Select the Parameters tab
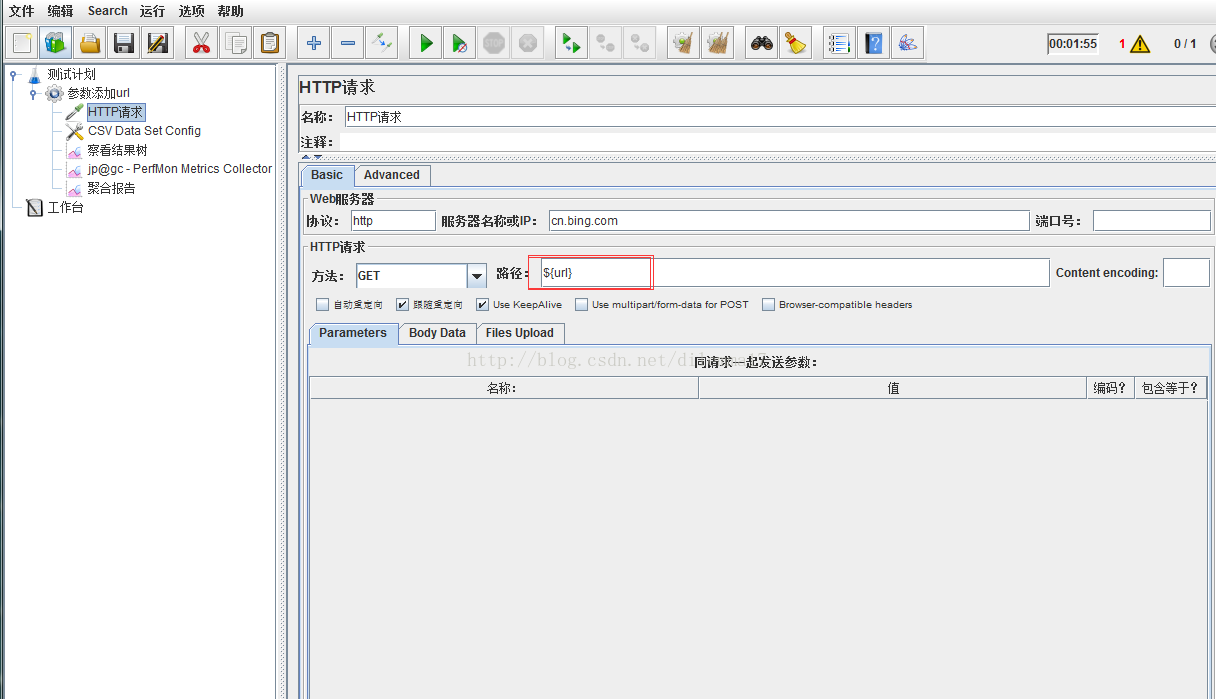Screen dimensions: 1216x699 tap(353, 333)
